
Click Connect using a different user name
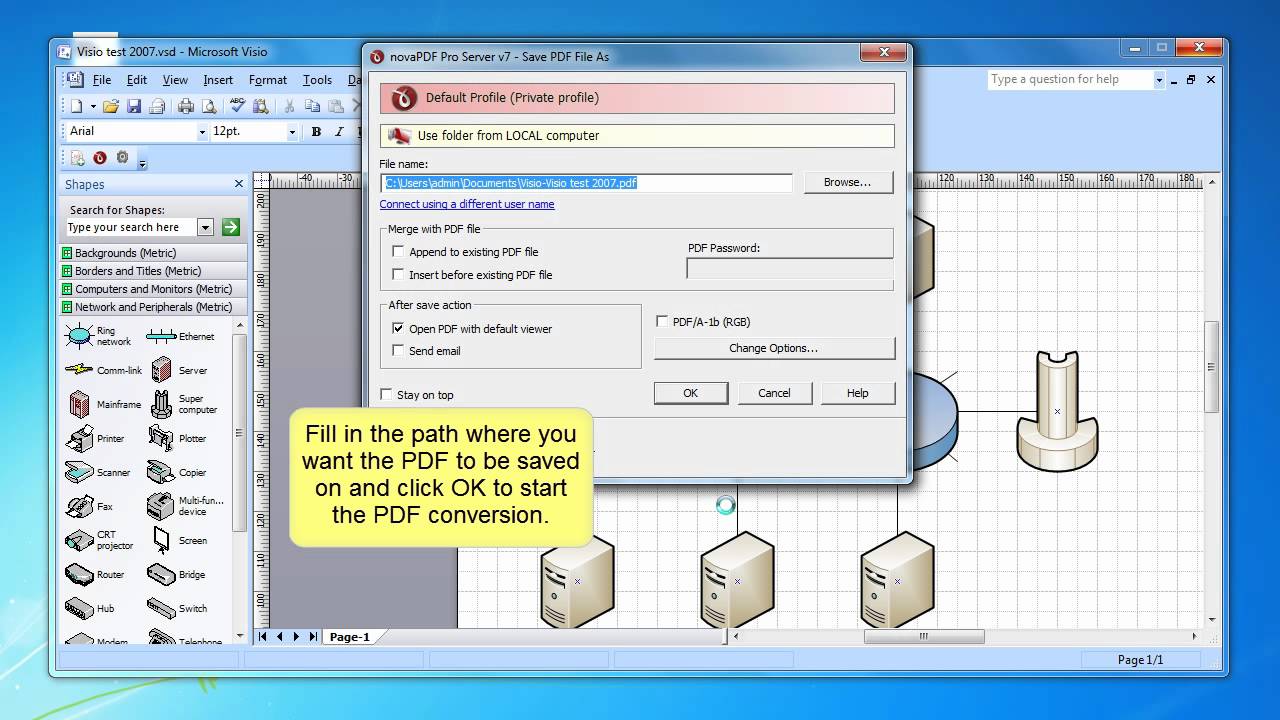point(467,204)
